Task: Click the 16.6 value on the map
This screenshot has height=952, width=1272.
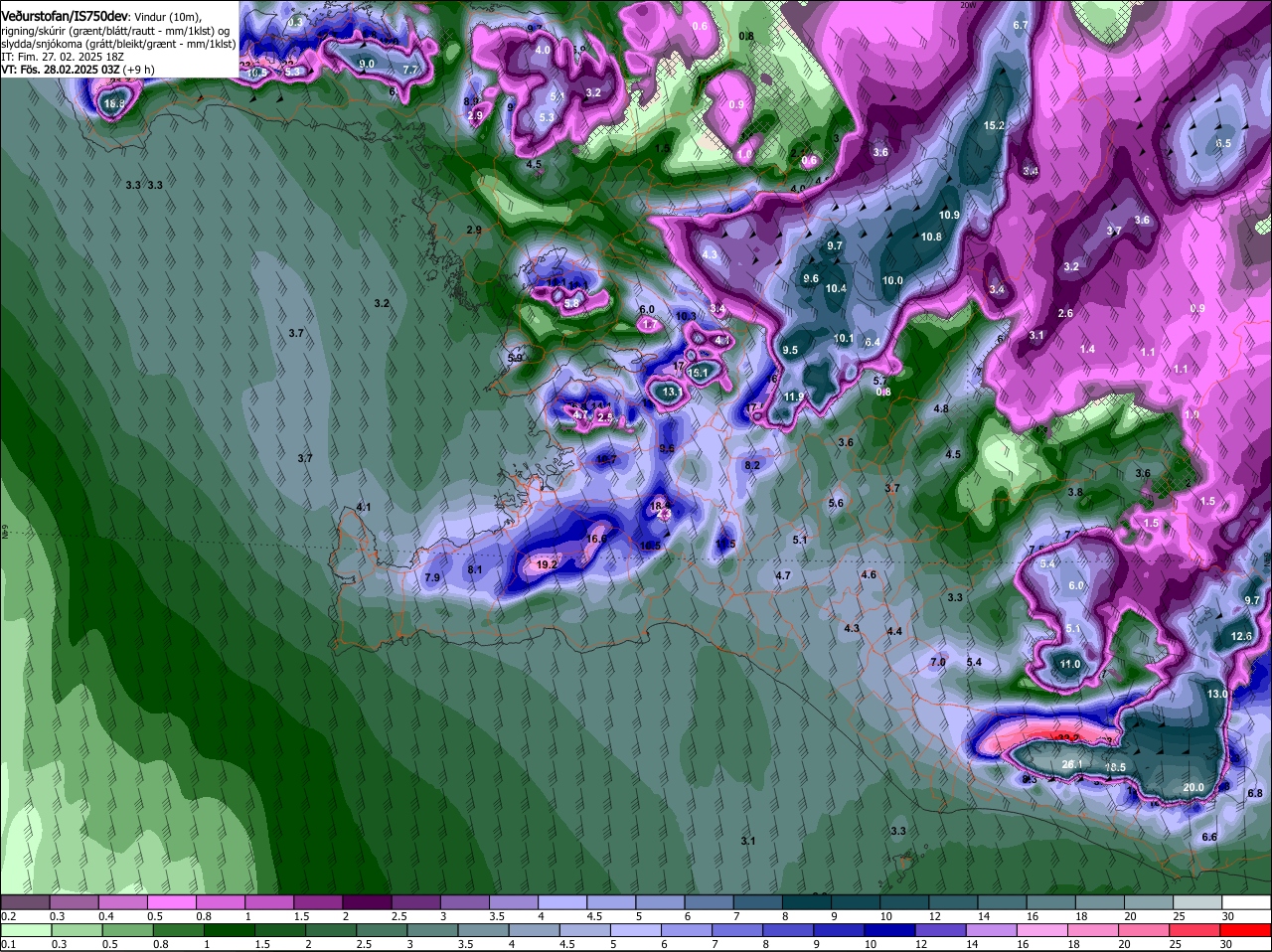Action: 596,539
